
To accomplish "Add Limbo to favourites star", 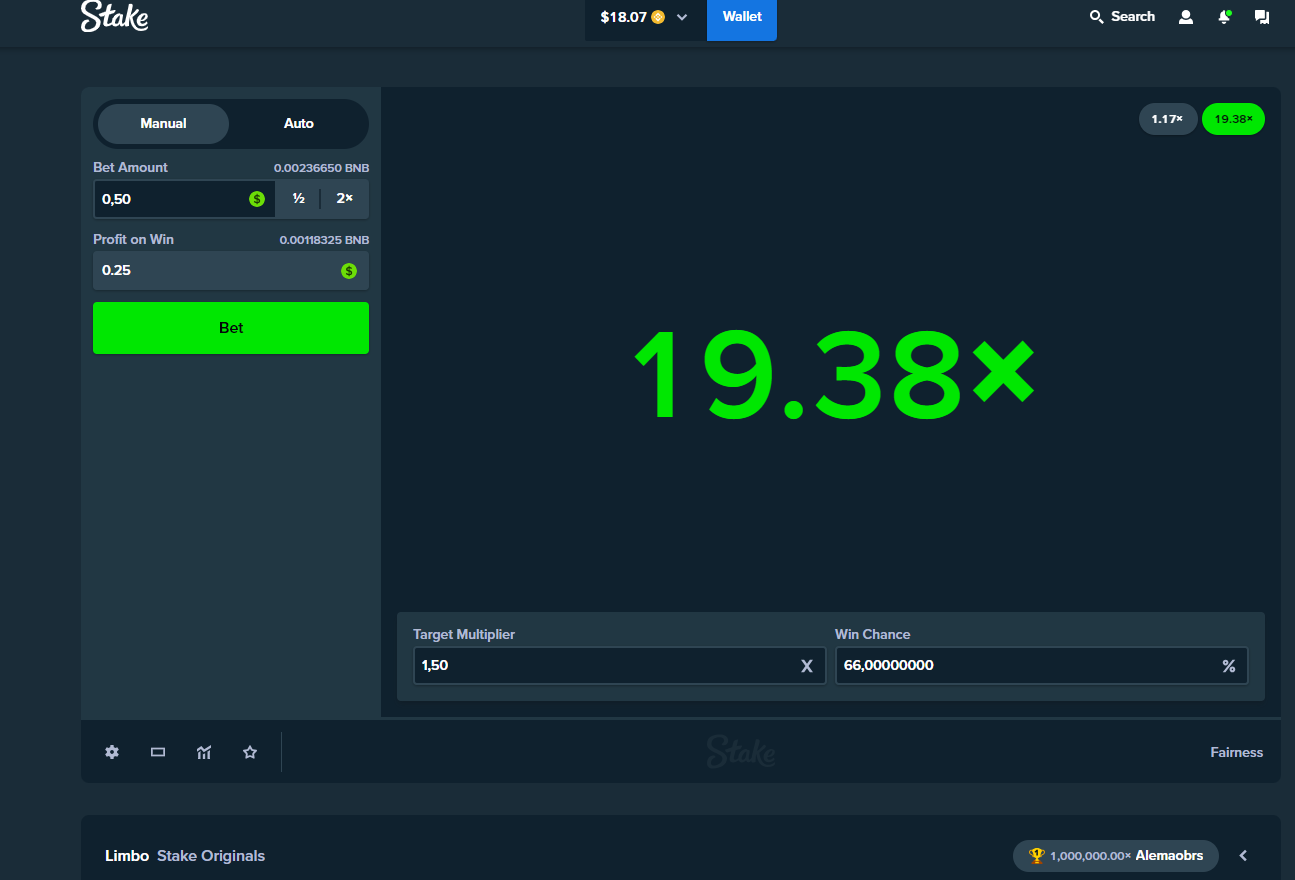I will 250,752.
